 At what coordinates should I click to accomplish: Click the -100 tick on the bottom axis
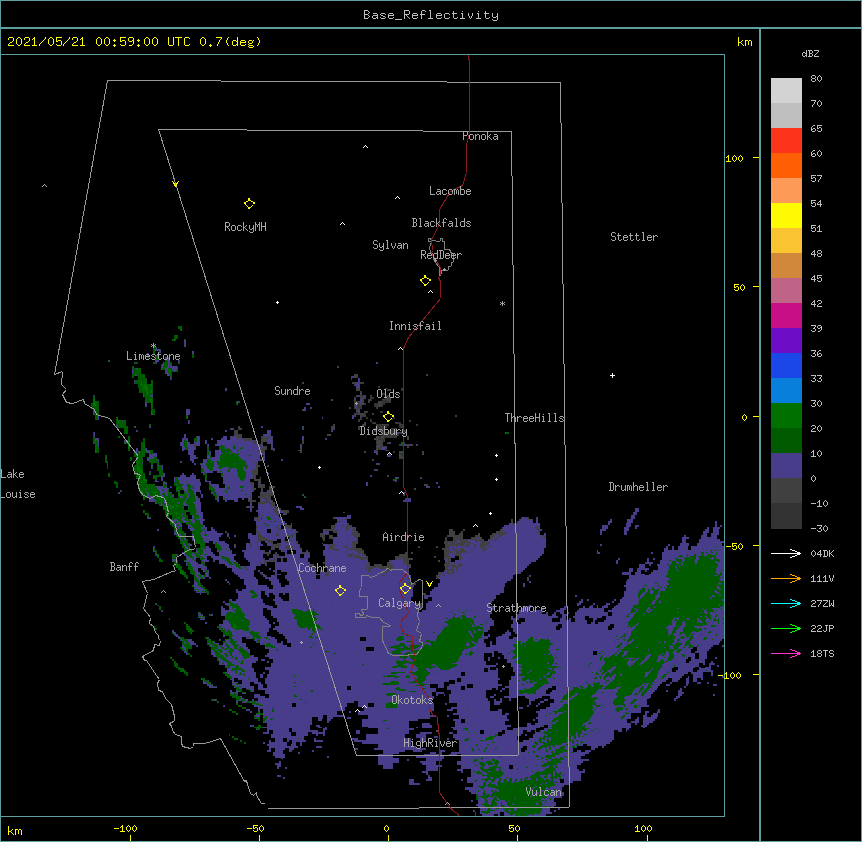click(x=125, y=828)
